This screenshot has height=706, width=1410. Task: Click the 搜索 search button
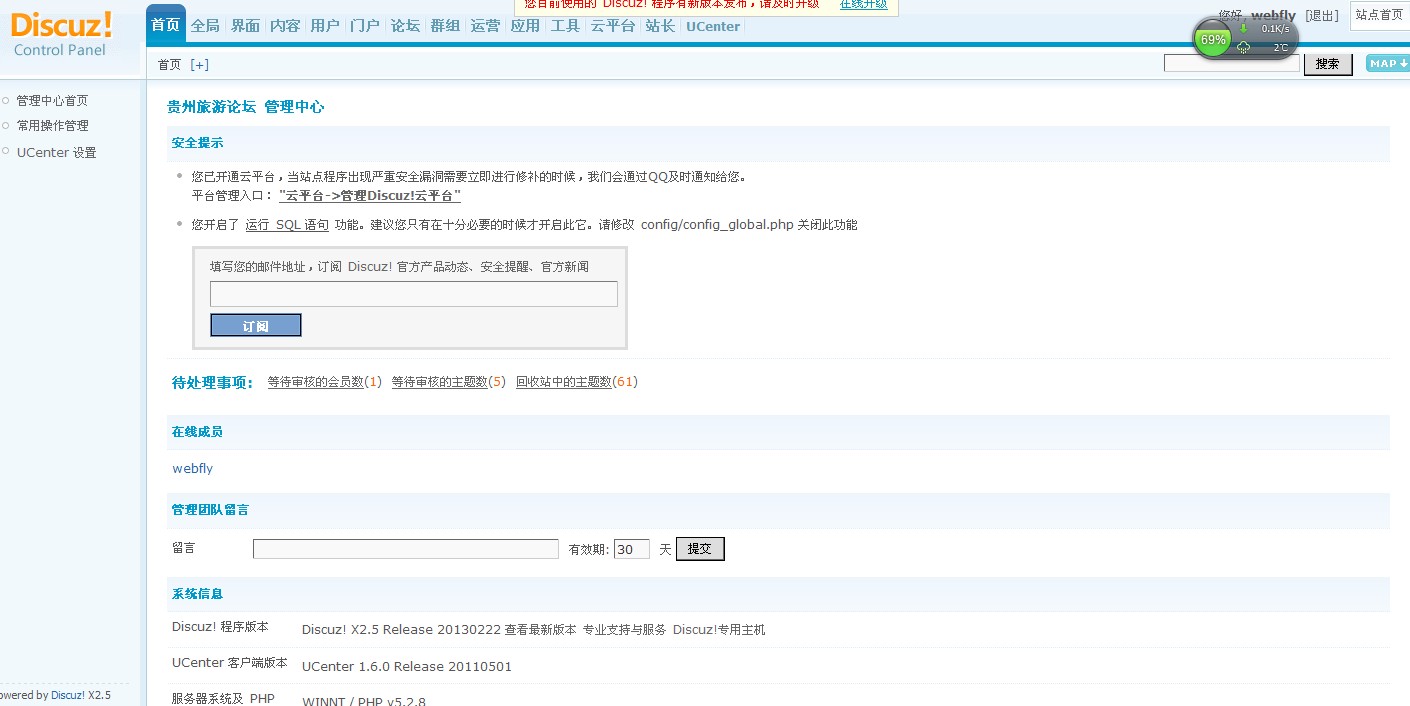1328,64
